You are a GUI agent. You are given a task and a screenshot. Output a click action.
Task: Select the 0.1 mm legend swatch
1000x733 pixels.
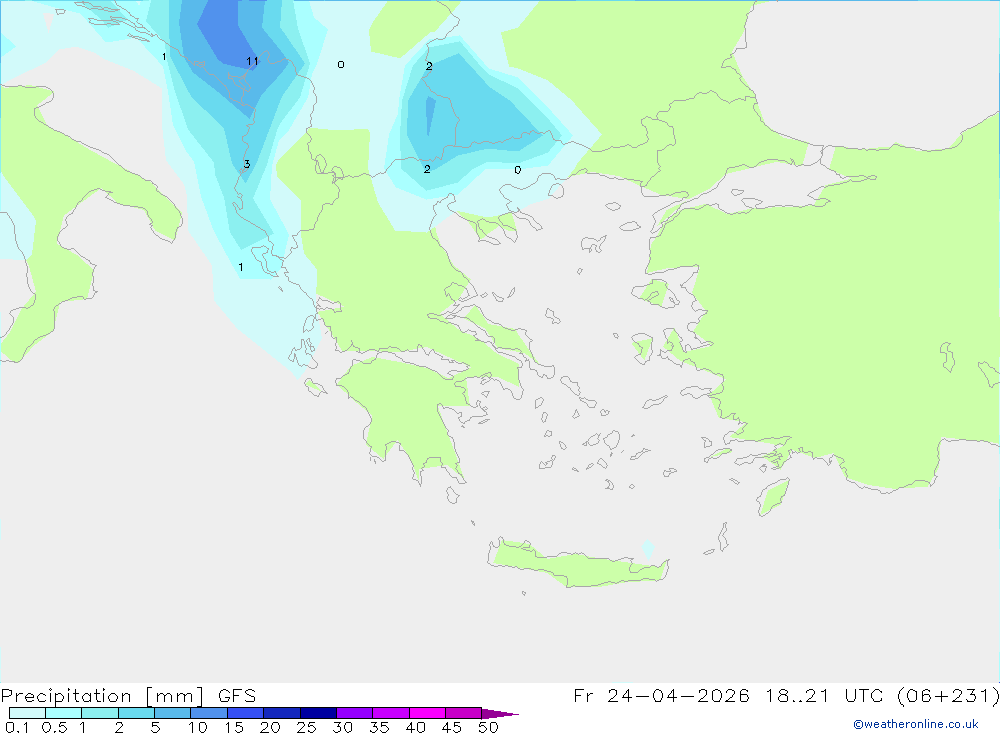click(x=27, y=713)
